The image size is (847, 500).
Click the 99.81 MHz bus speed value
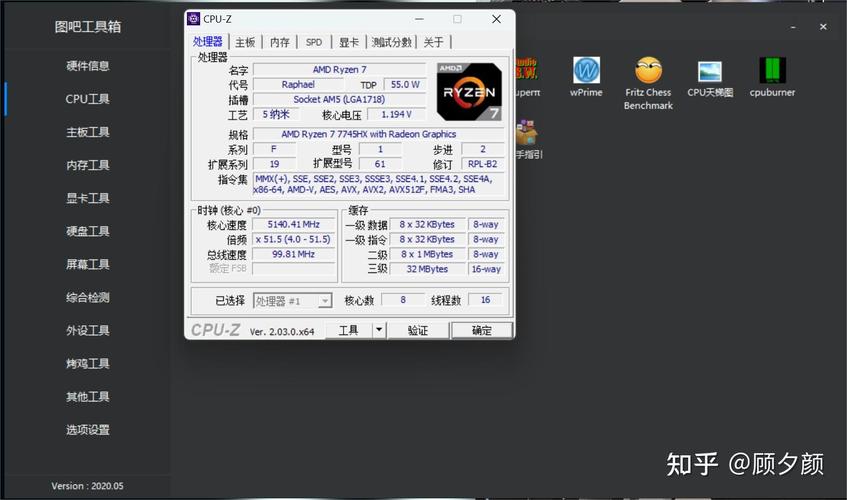[293, 254]
